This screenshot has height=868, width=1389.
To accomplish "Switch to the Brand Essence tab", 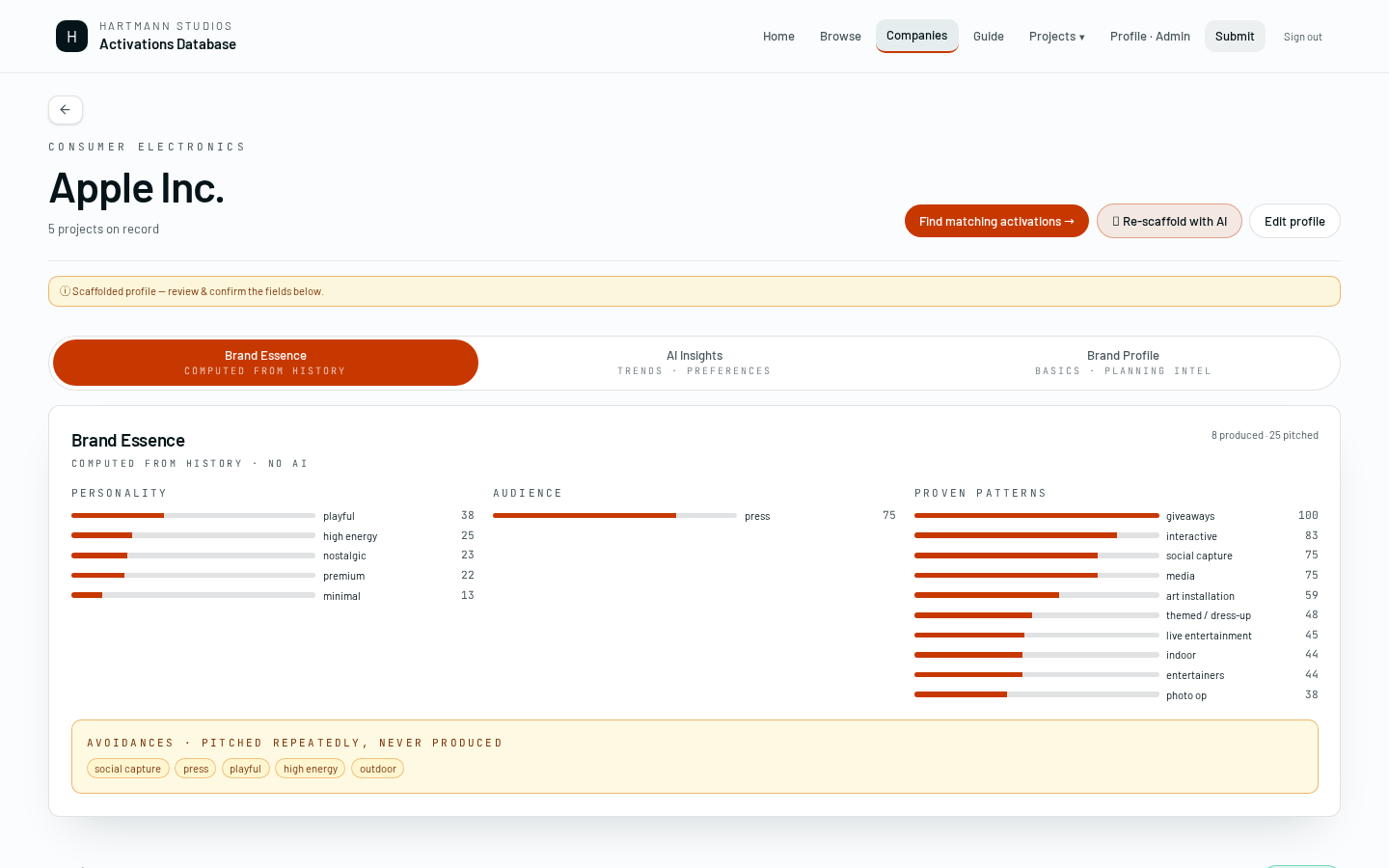I will pos(265,363).
